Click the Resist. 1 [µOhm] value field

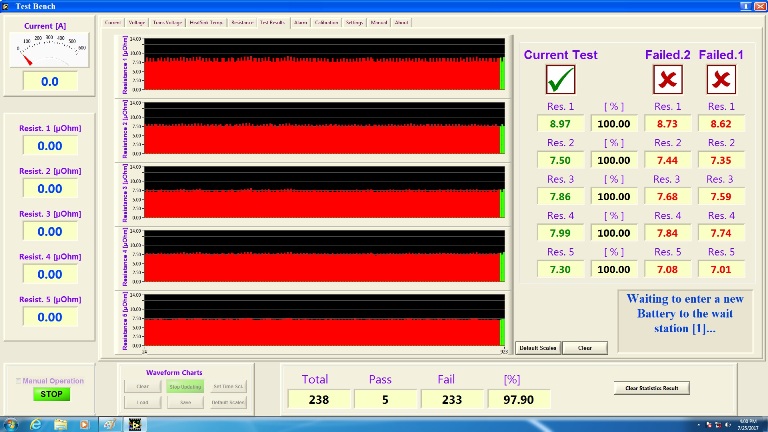point(50,145)
